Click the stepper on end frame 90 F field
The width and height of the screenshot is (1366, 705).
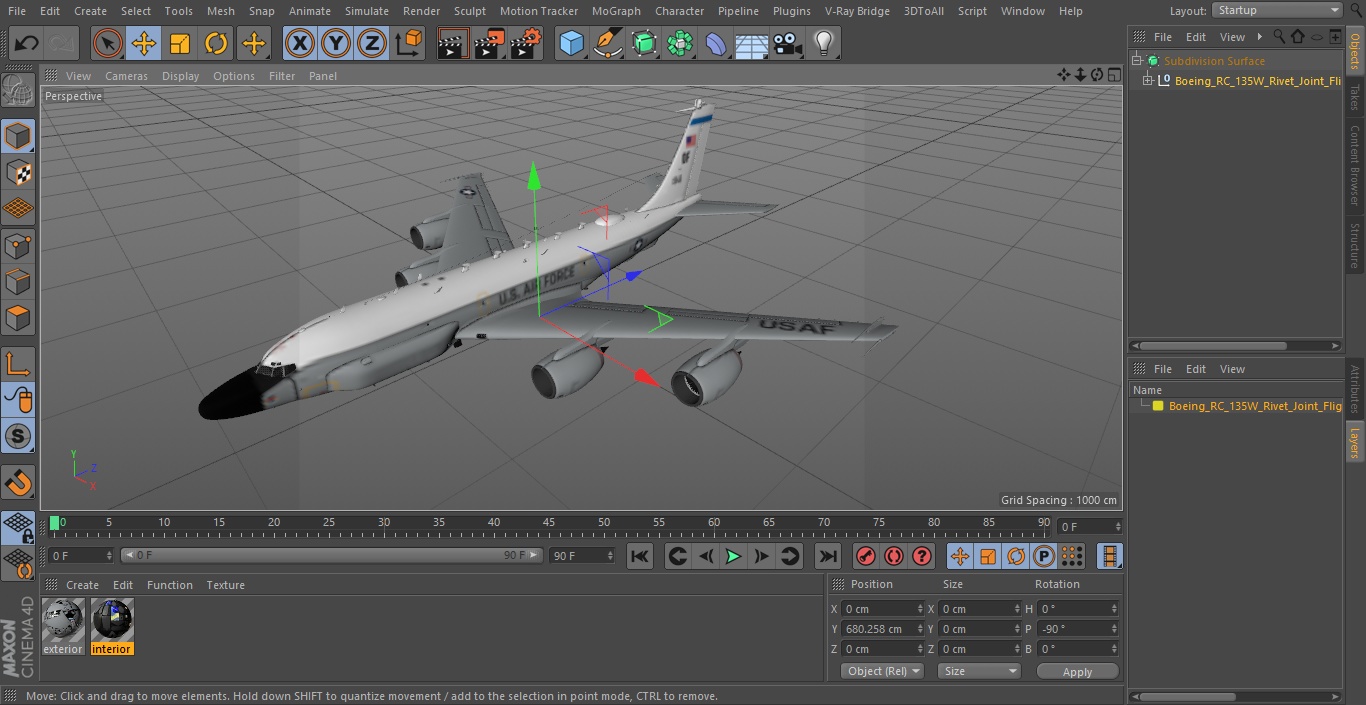pyautogui.click(x=609, y=555)
